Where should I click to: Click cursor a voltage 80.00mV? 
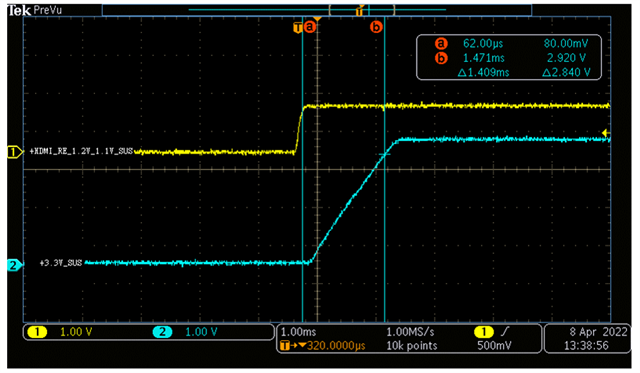coord(566,44)
